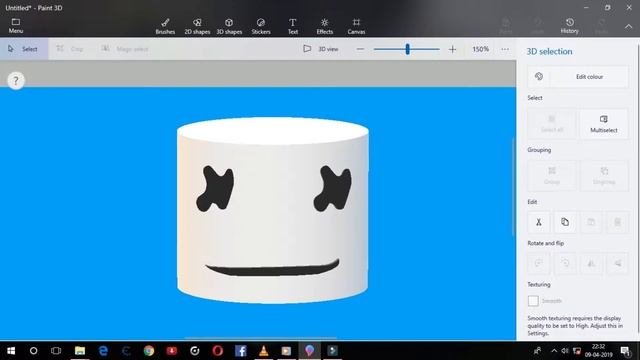Viewport: 640px width, 360px height.
Task: Launch Google Chrome from the taskbar
Action: click(x=149, y=351)
